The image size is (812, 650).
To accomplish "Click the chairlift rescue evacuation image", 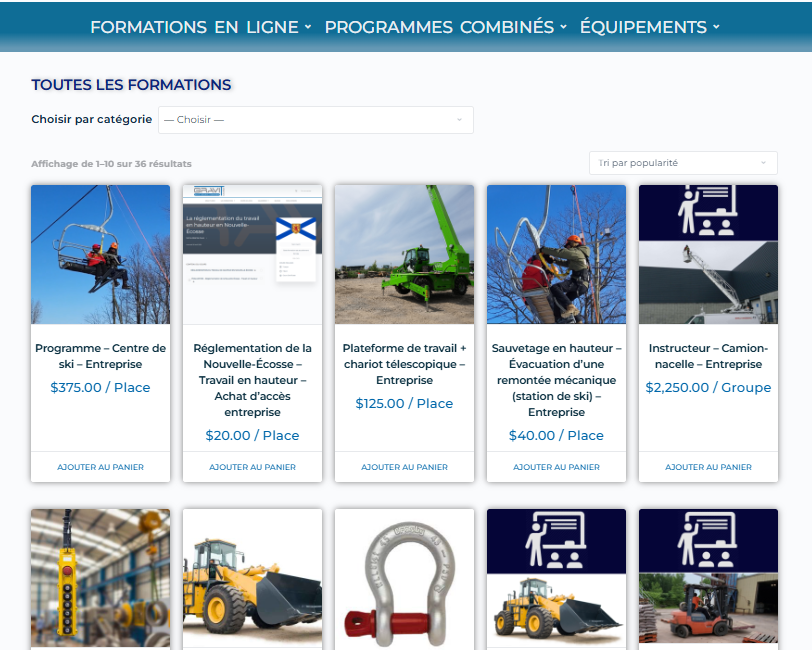I will coord(556,254).
